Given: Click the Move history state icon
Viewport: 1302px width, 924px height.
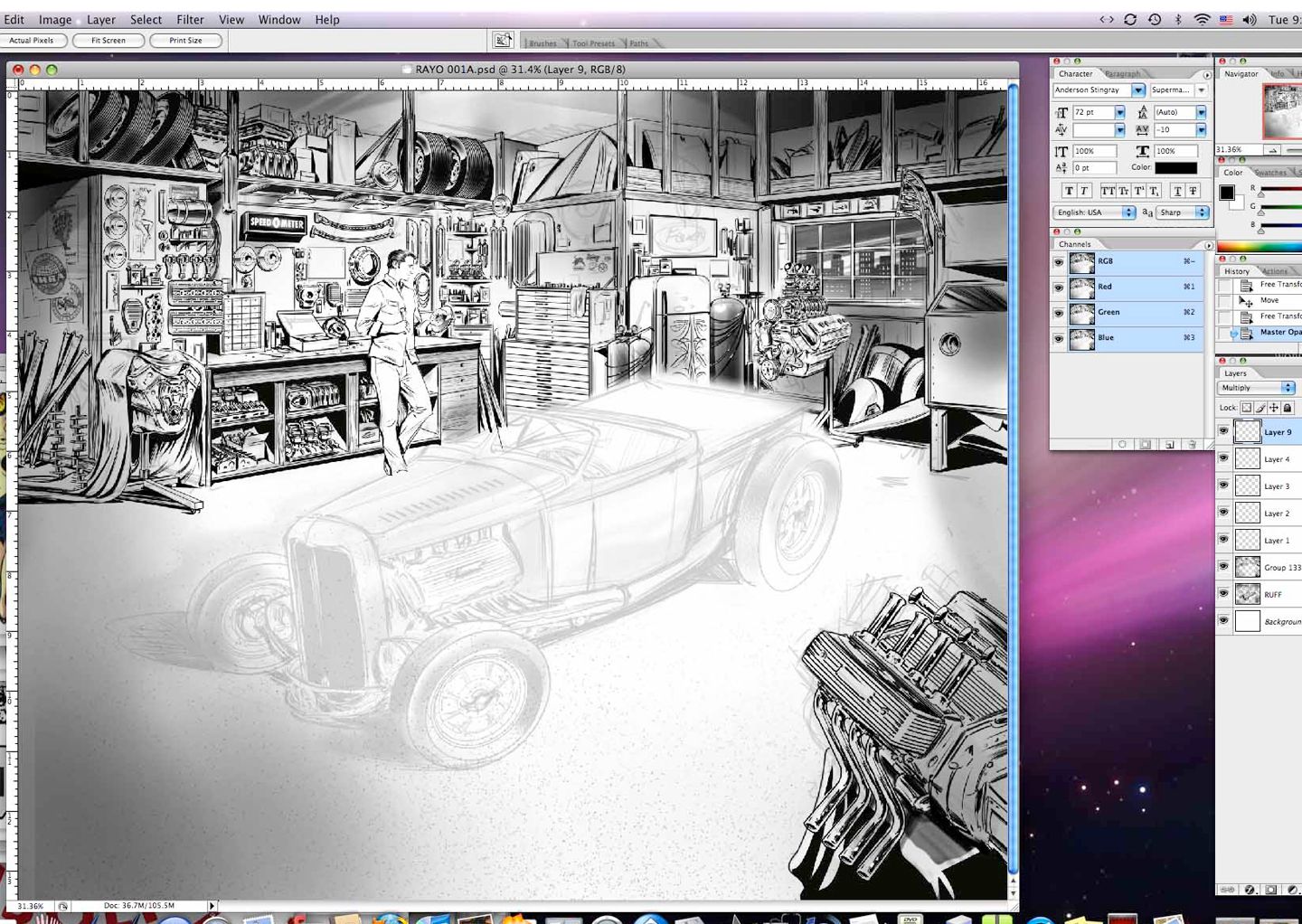Looking at the screenshot, I should point(1246,300).
